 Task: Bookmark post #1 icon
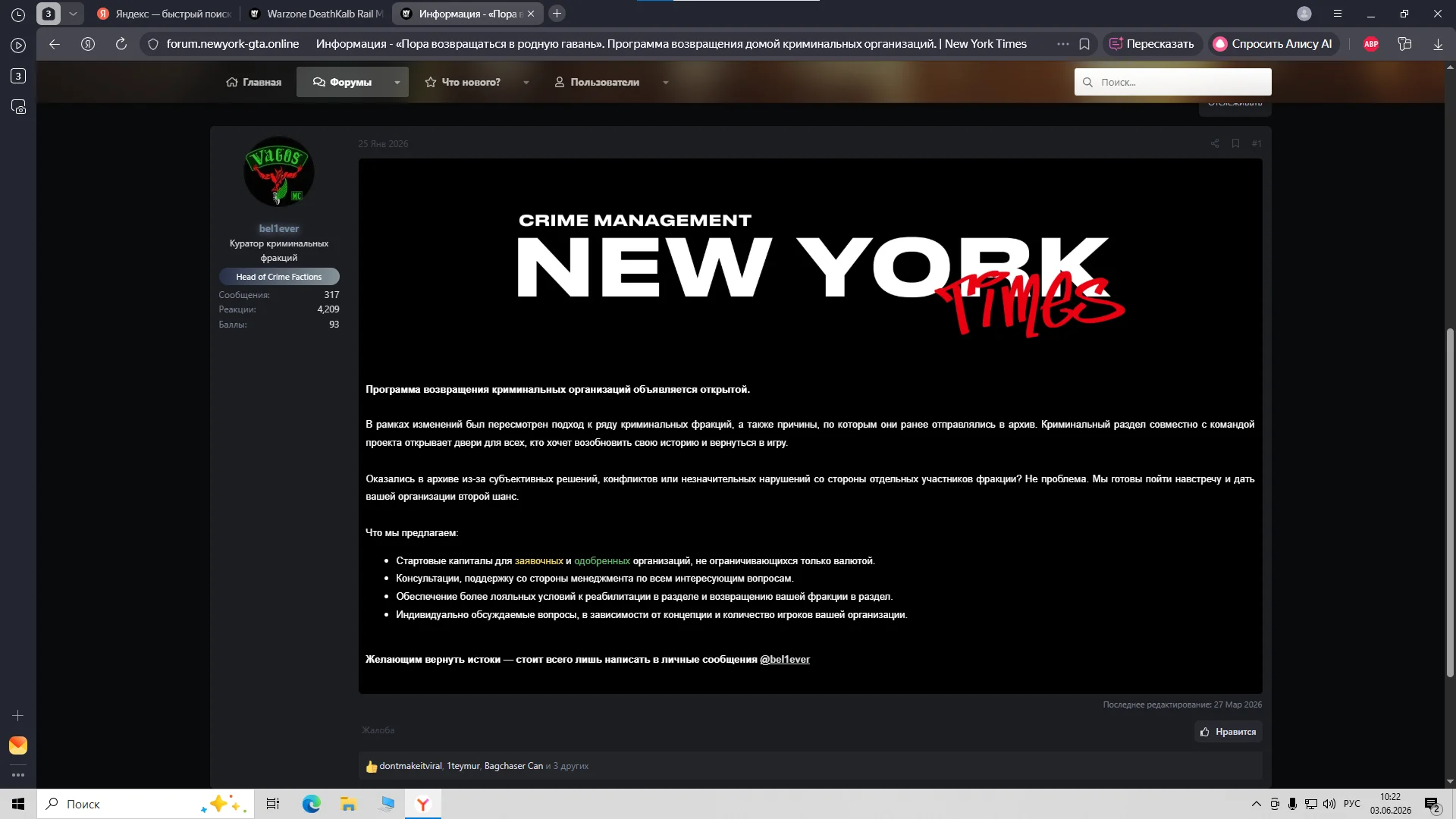(1235, 143)
